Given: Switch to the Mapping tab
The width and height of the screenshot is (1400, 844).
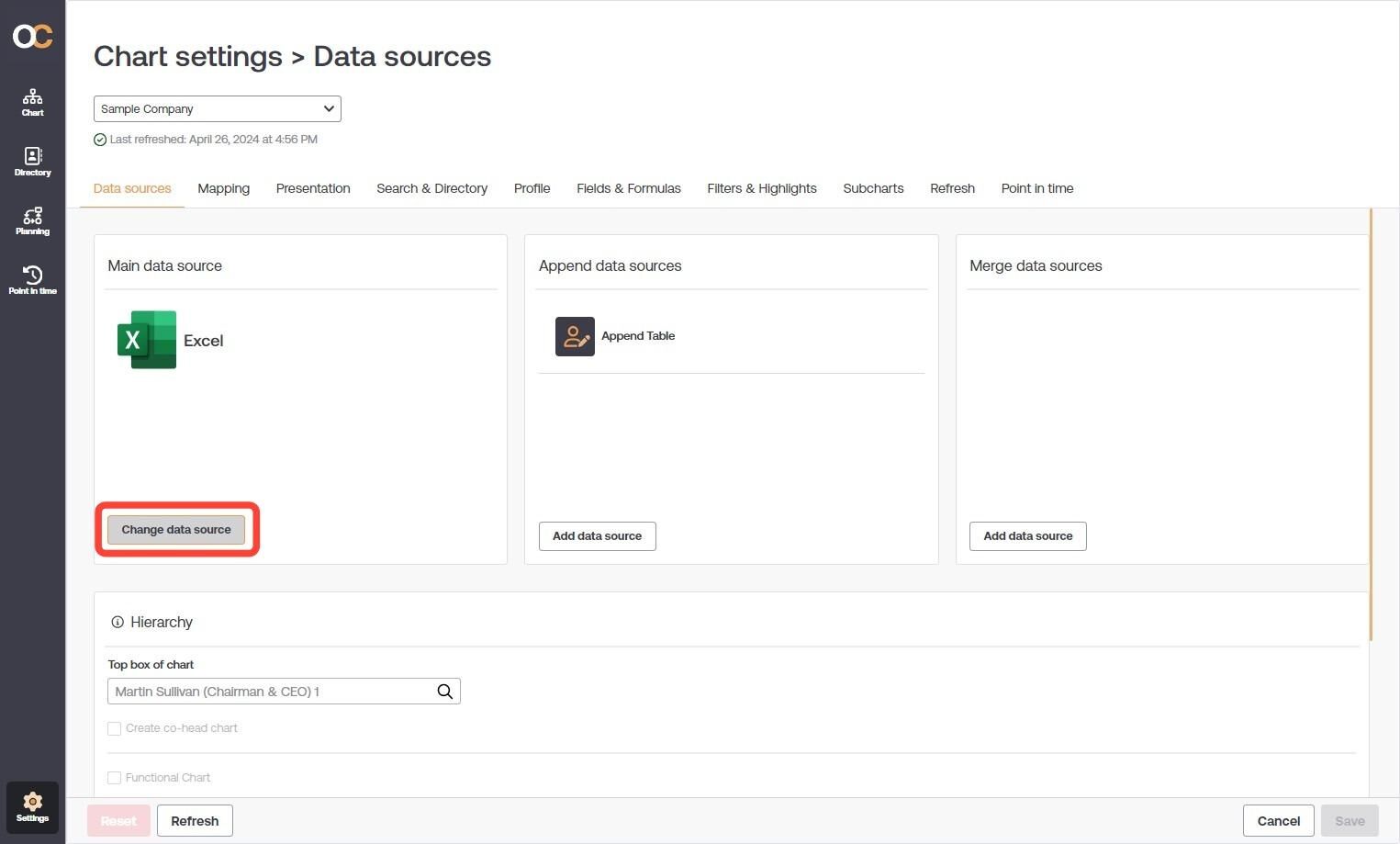Looking at the screenshot, I should click(x=224, y=188).
